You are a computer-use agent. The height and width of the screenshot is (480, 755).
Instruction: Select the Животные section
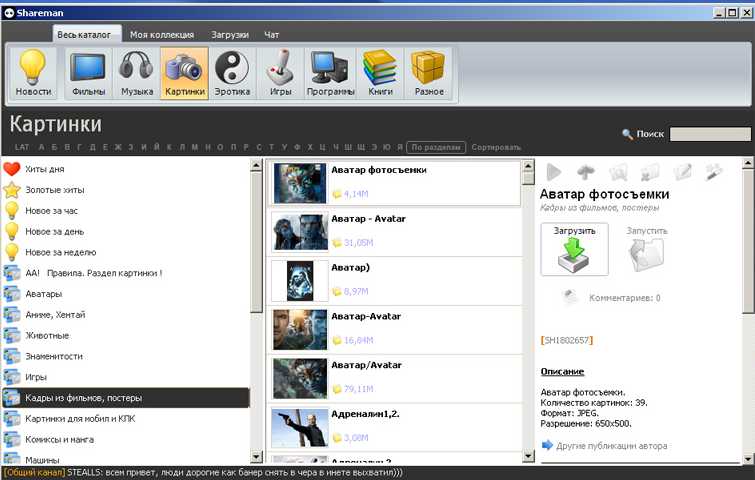[x=126, y=335]
